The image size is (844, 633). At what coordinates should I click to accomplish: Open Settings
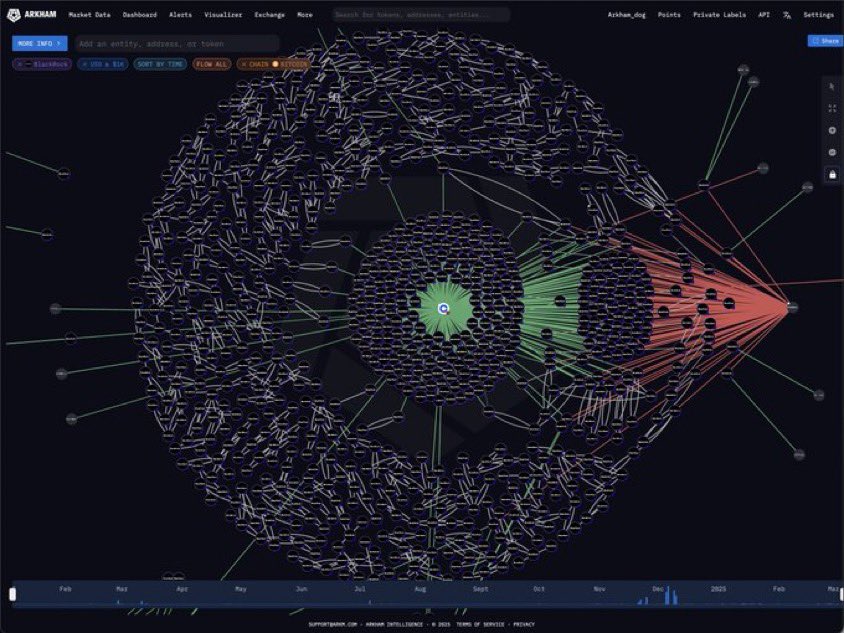click(x=818, y=15)
